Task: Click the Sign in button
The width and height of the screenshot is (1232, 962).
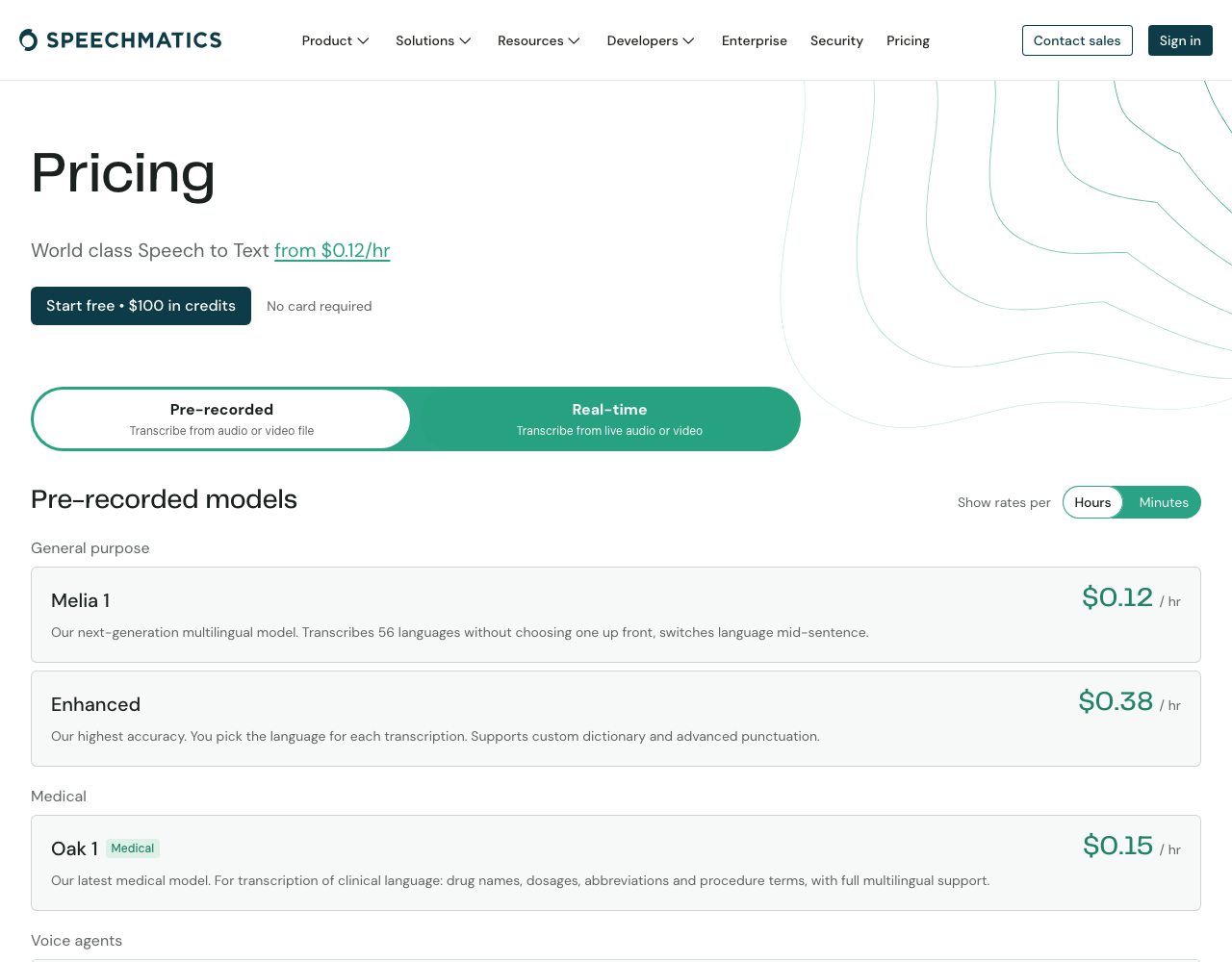Action: (1180, 40)
